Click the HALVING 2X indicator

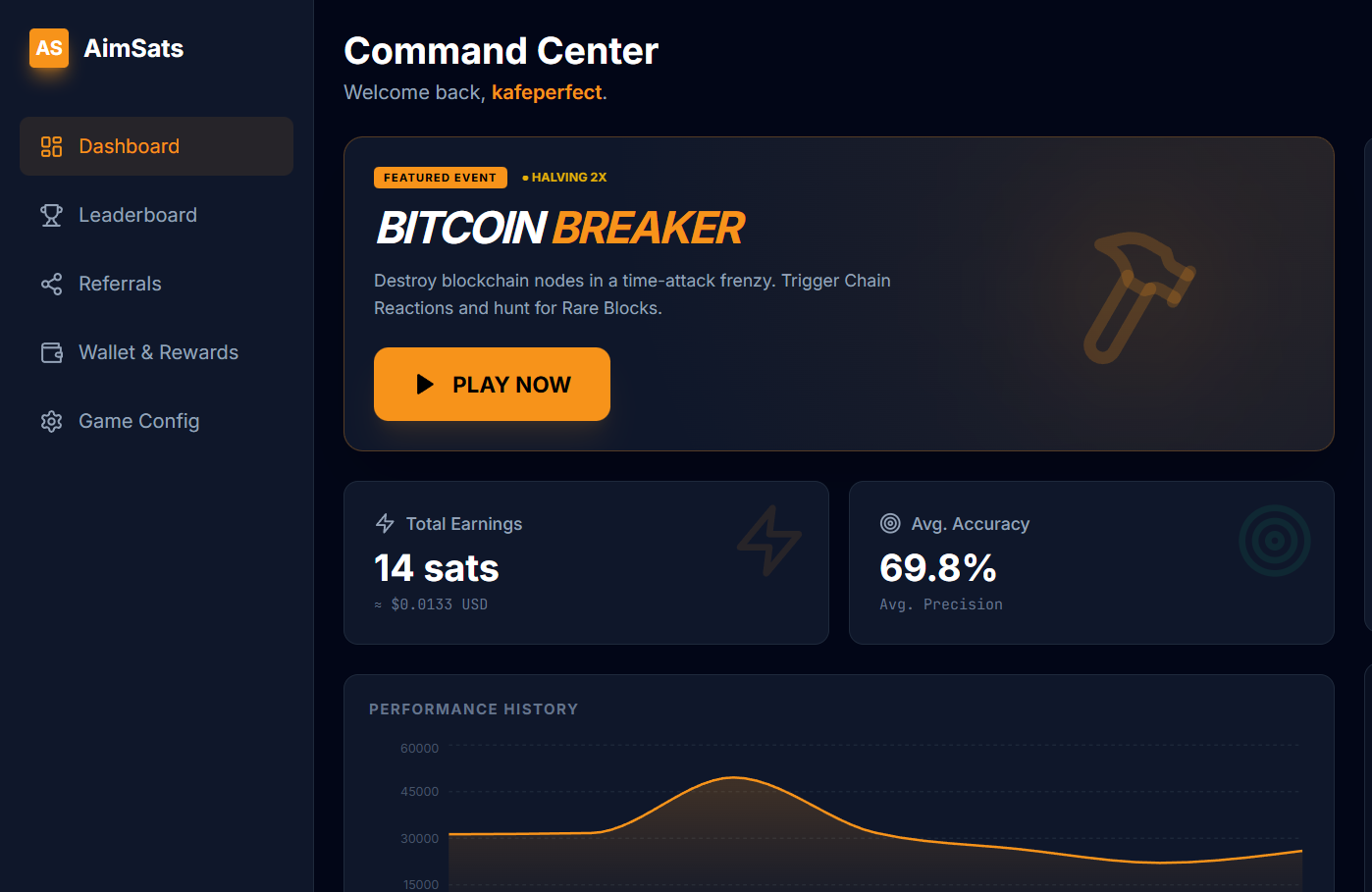coord(565,177)
